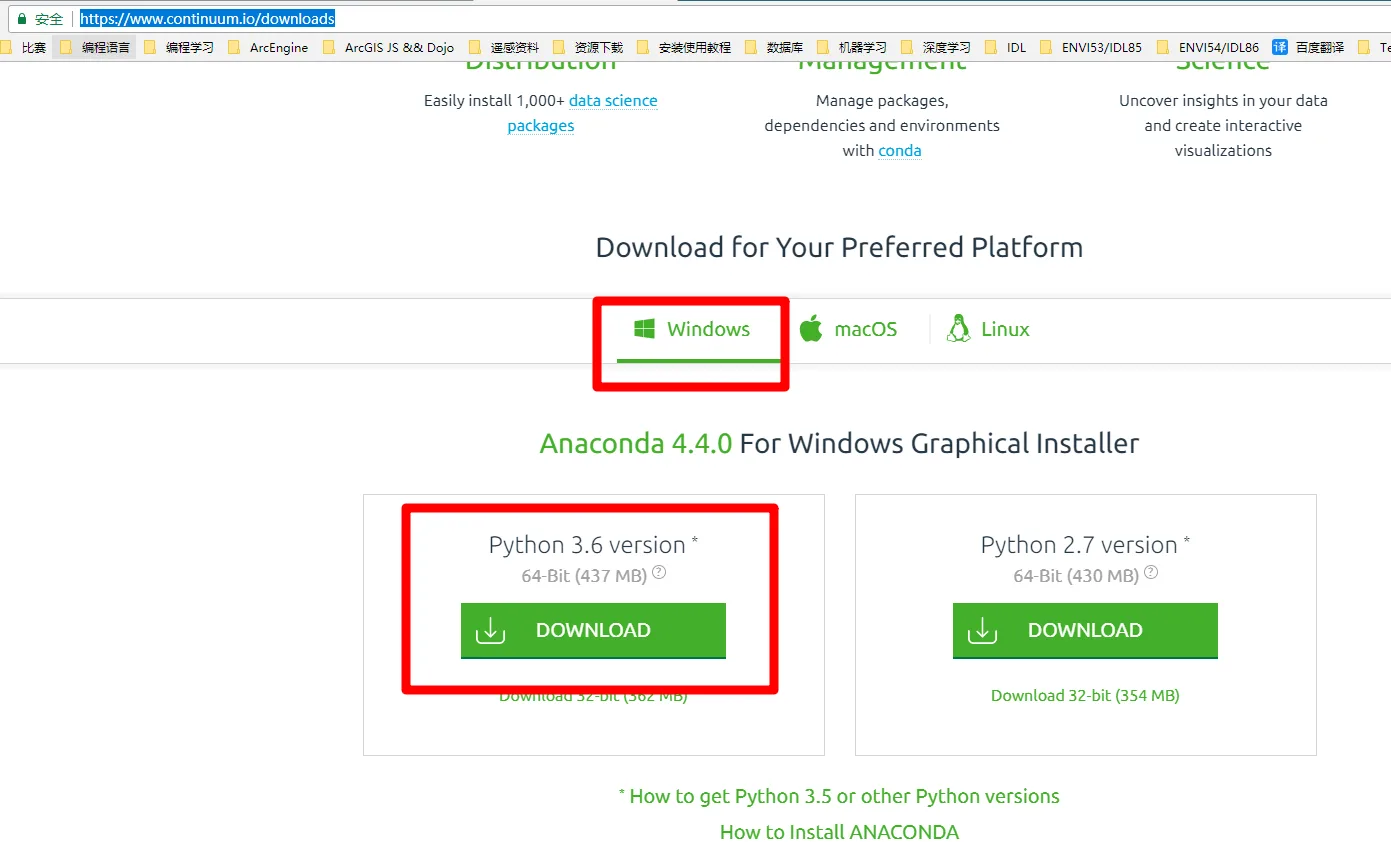Image resolution: width=1391 pixels, height=842 pixels.
Task: Click the secure lock icon in address bar
Action: tap(22, 19)
